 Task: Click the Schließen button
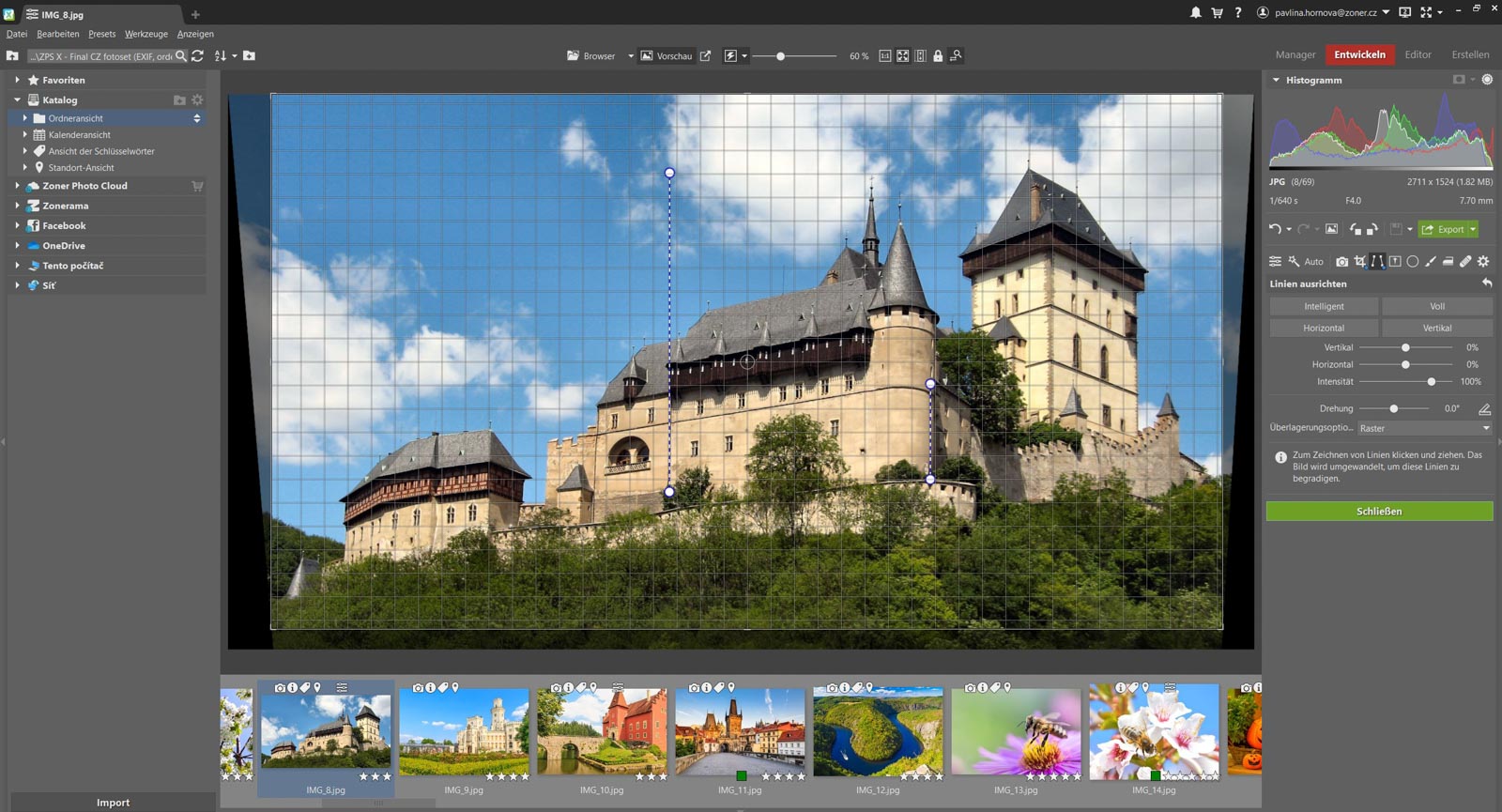tap(1379, 512)
